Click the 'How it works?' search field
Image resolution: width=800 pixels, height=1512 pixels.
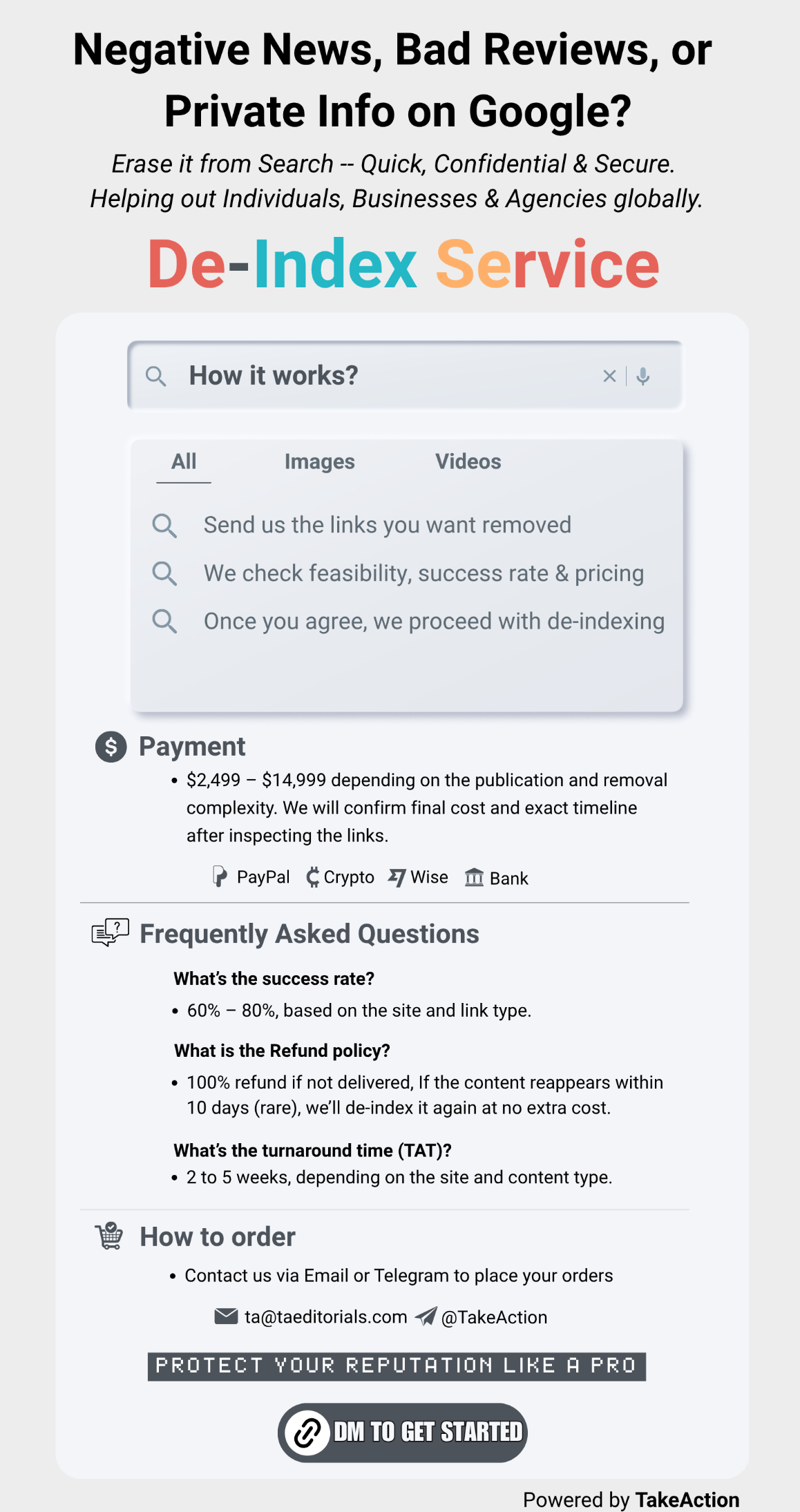406,376
